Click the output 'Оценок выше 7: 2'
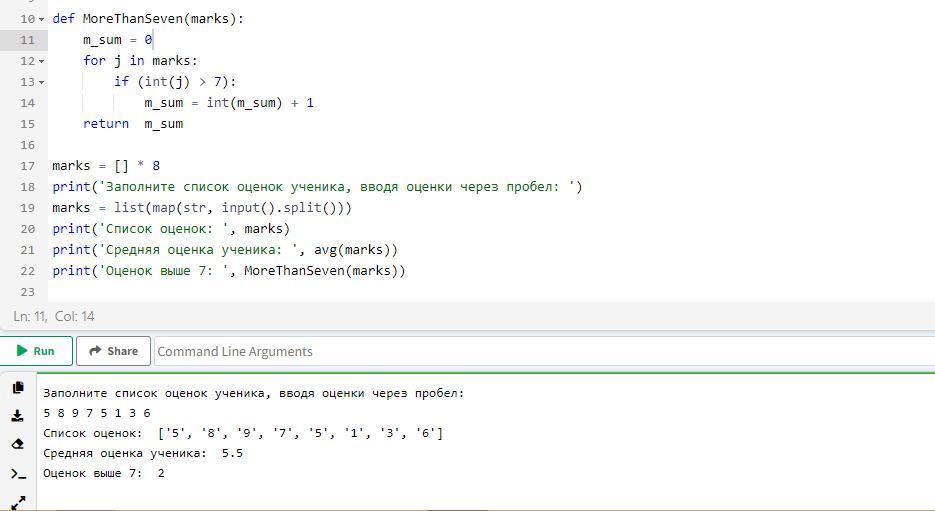The width and height of the screenshot is (935, 511). point(104,473)
